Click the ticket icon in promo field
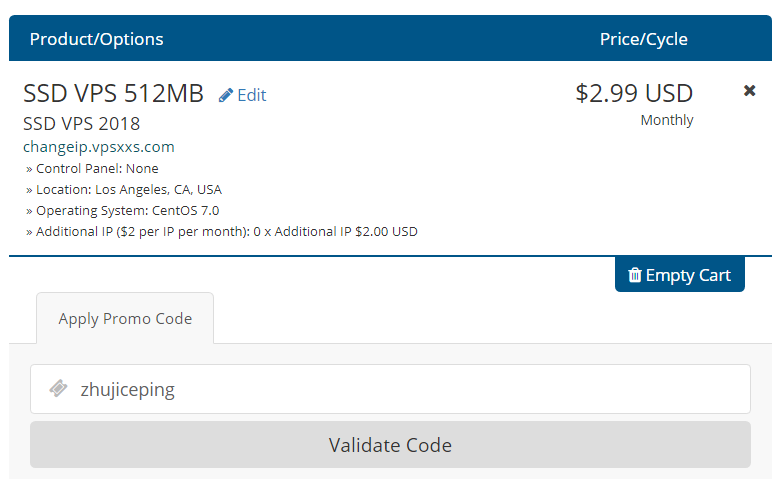Viewport: 772px width, 479px height. 58,388
